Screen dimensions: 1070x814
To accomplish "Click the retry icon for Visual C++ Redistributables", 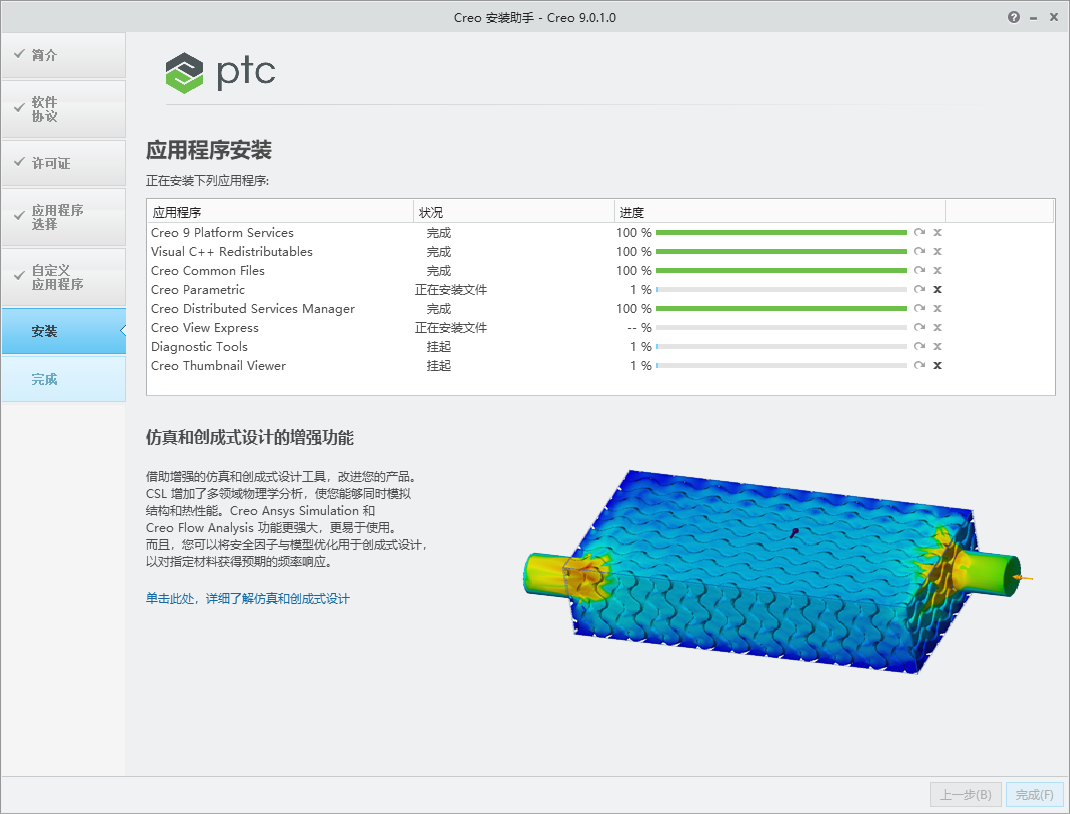I will click(919, 251).
